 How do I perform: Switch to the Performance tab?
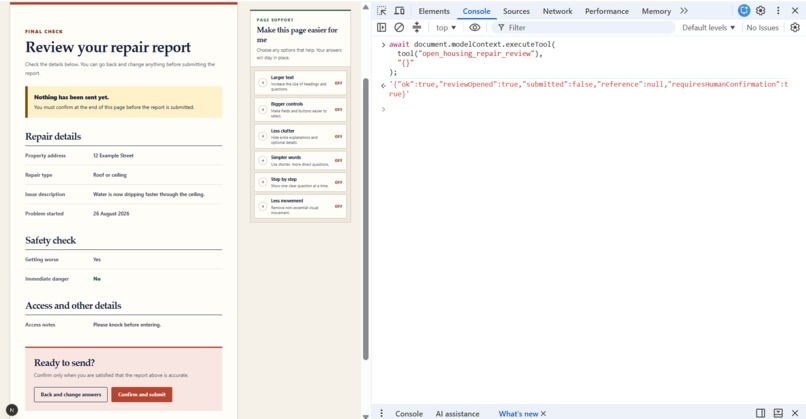click(x=607, y=11)
